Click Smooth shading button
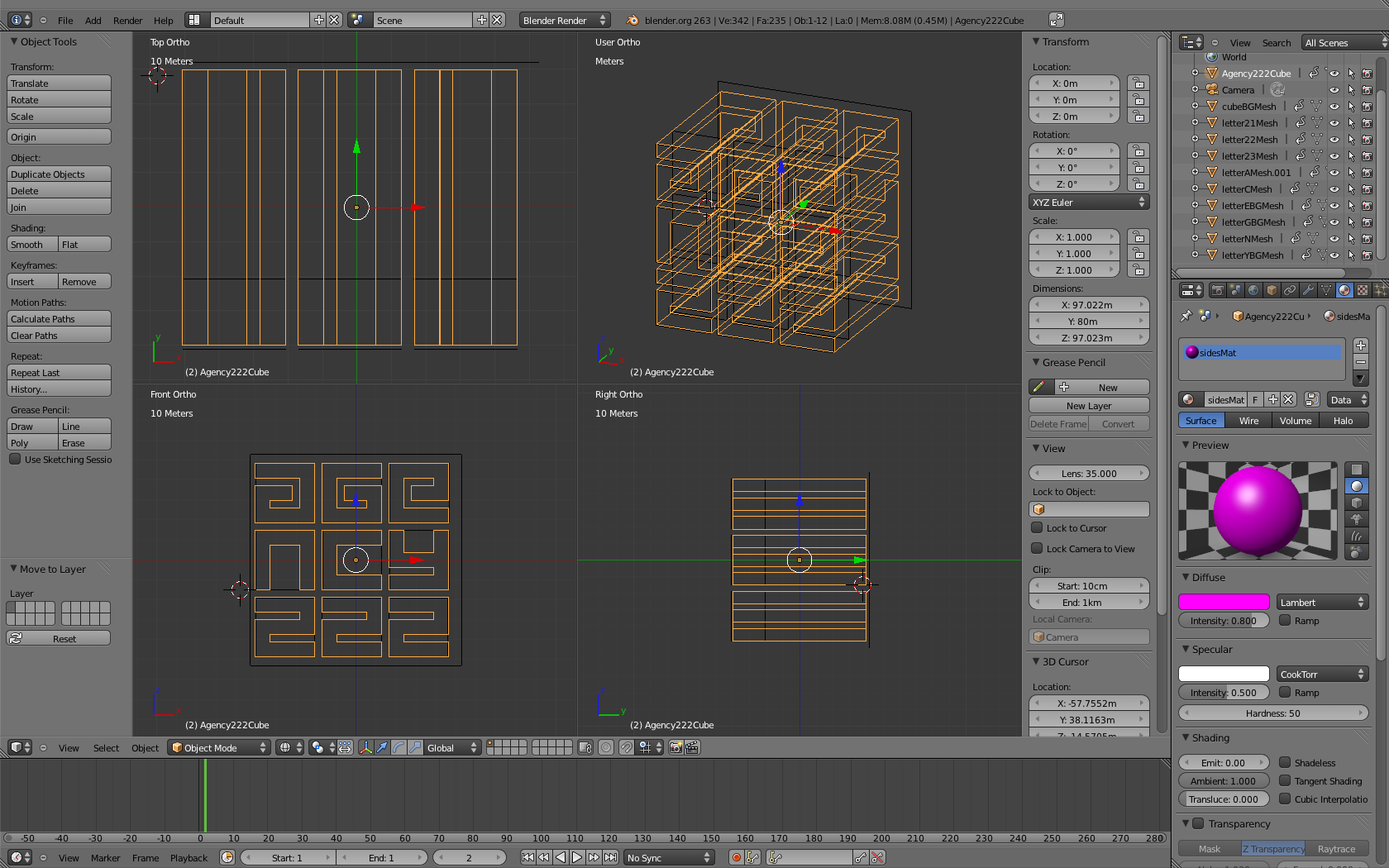This screenshot has width=1389, height=868. 33,245
